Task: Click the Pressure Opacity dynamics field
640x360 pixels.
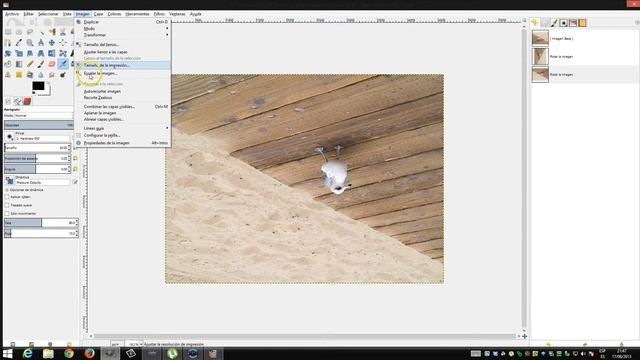Action: 42,182
